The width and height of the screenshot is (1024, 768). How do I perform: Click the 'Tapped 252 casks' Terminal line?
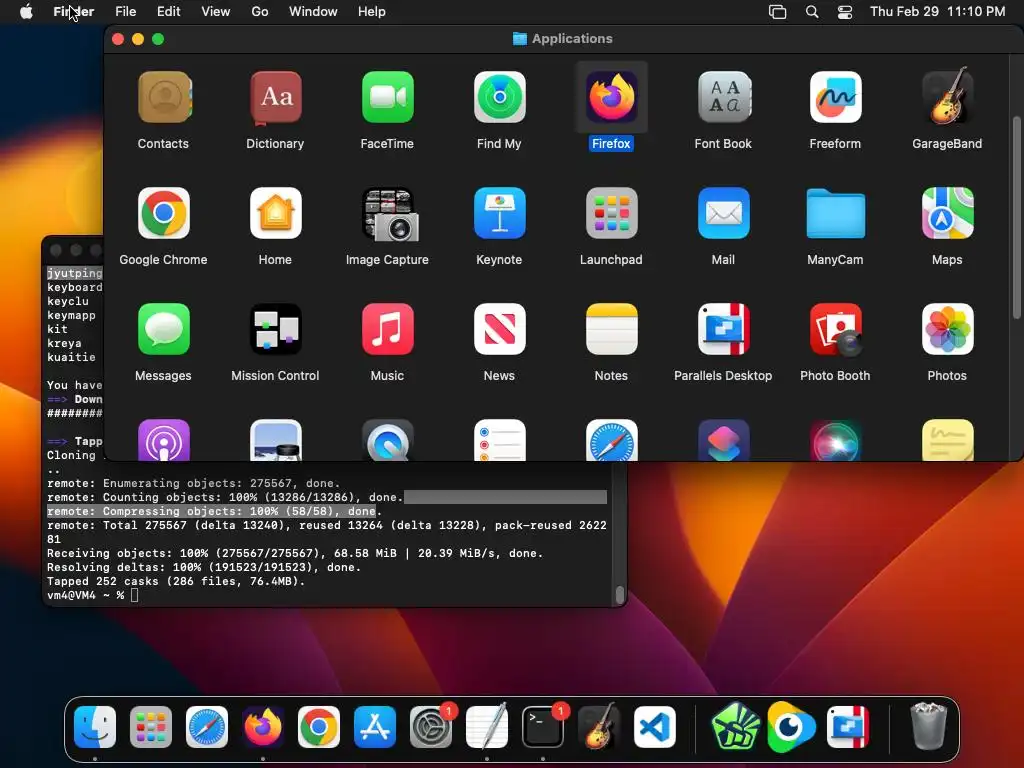[x=176, y=581]
